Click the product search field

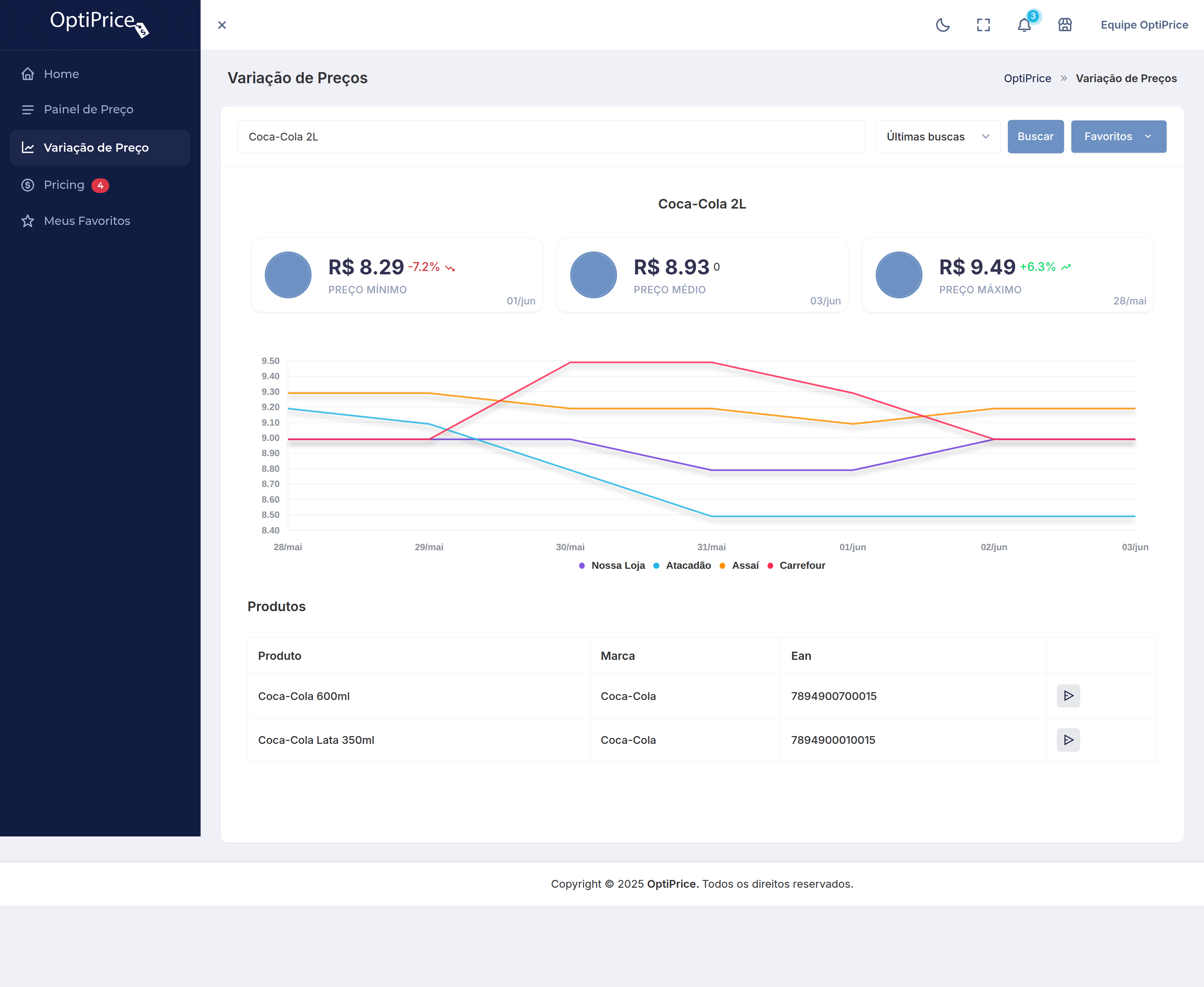(551, 136)
